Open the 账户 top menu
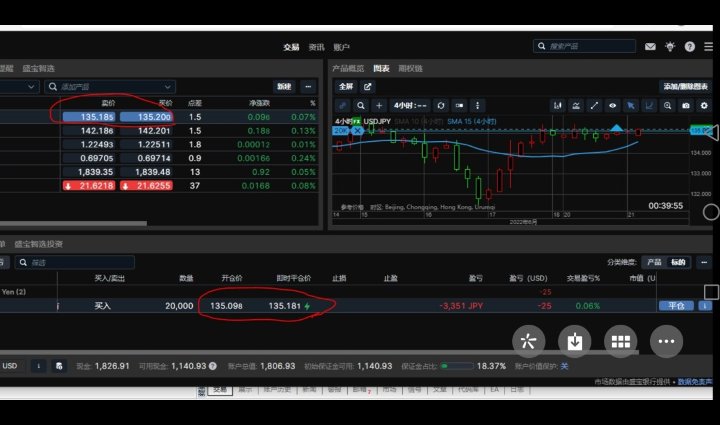Viewport: 720px width, 425px height. [x=341, y=47]
